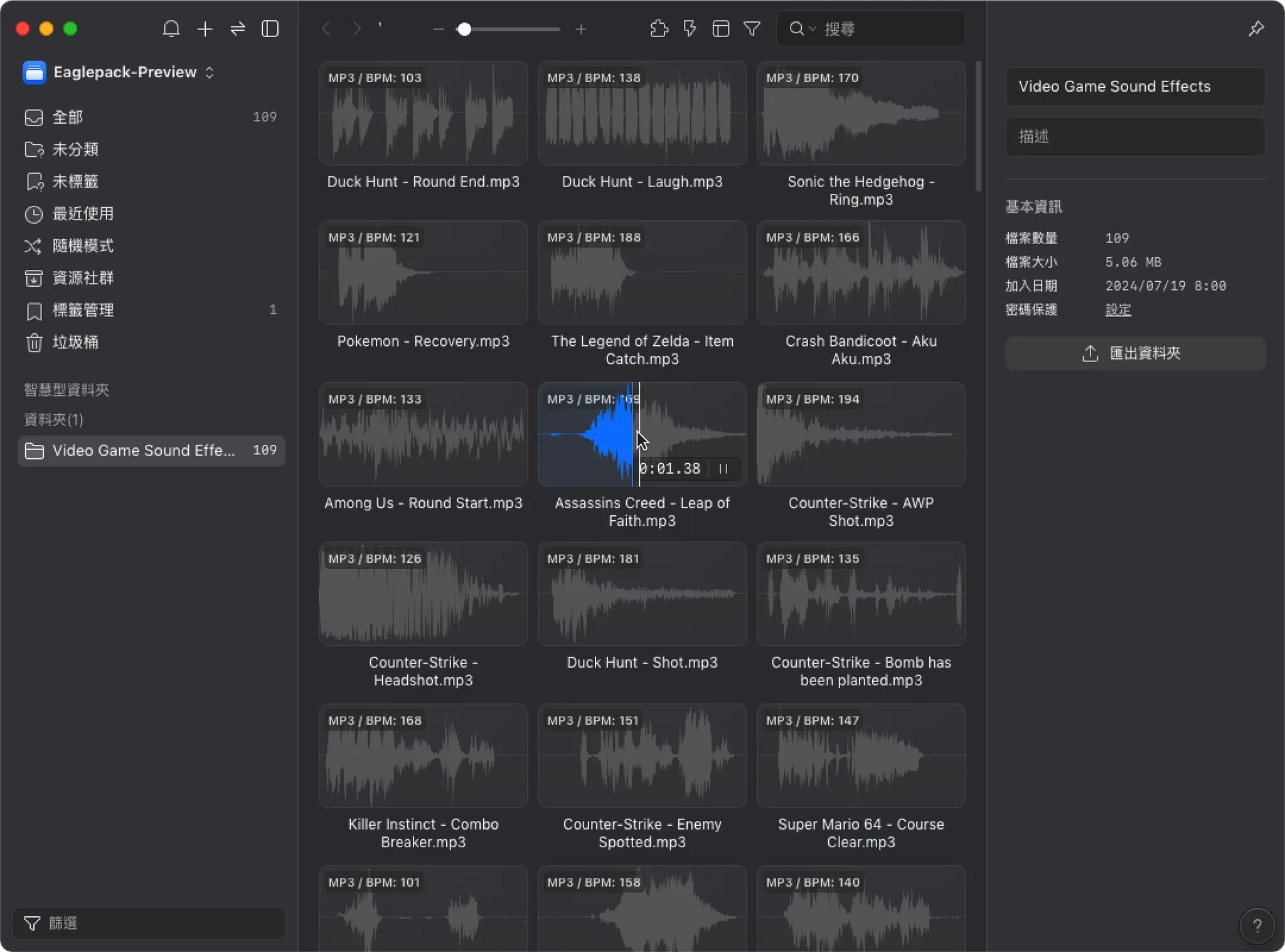Select Crash Bandicoot - Aku Aku thumbnail
Image resolution: width=1285 pixels, height=952 pixels.
861,272
